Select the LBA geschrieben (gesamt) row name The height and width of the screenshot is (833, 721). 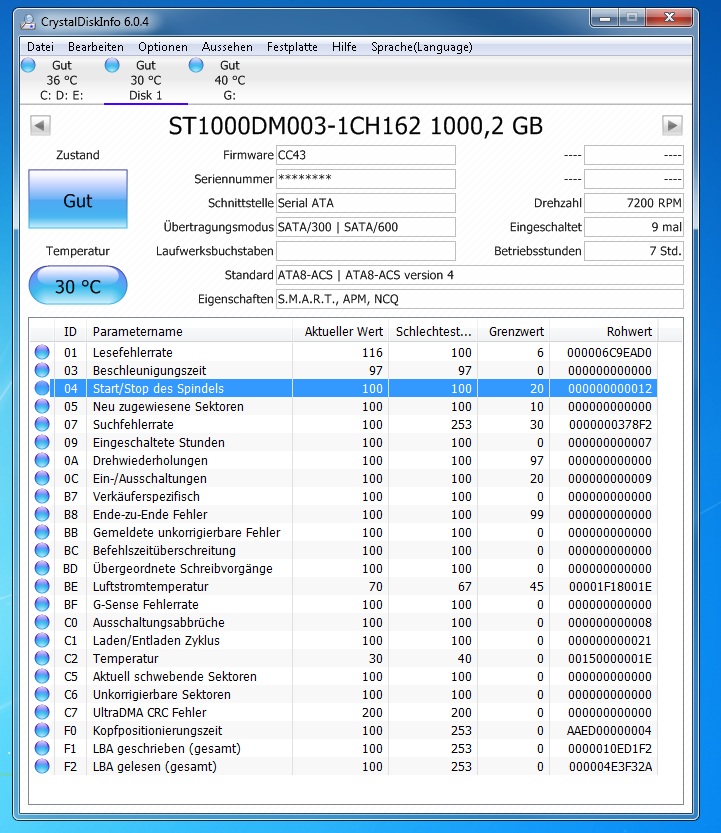166,749
